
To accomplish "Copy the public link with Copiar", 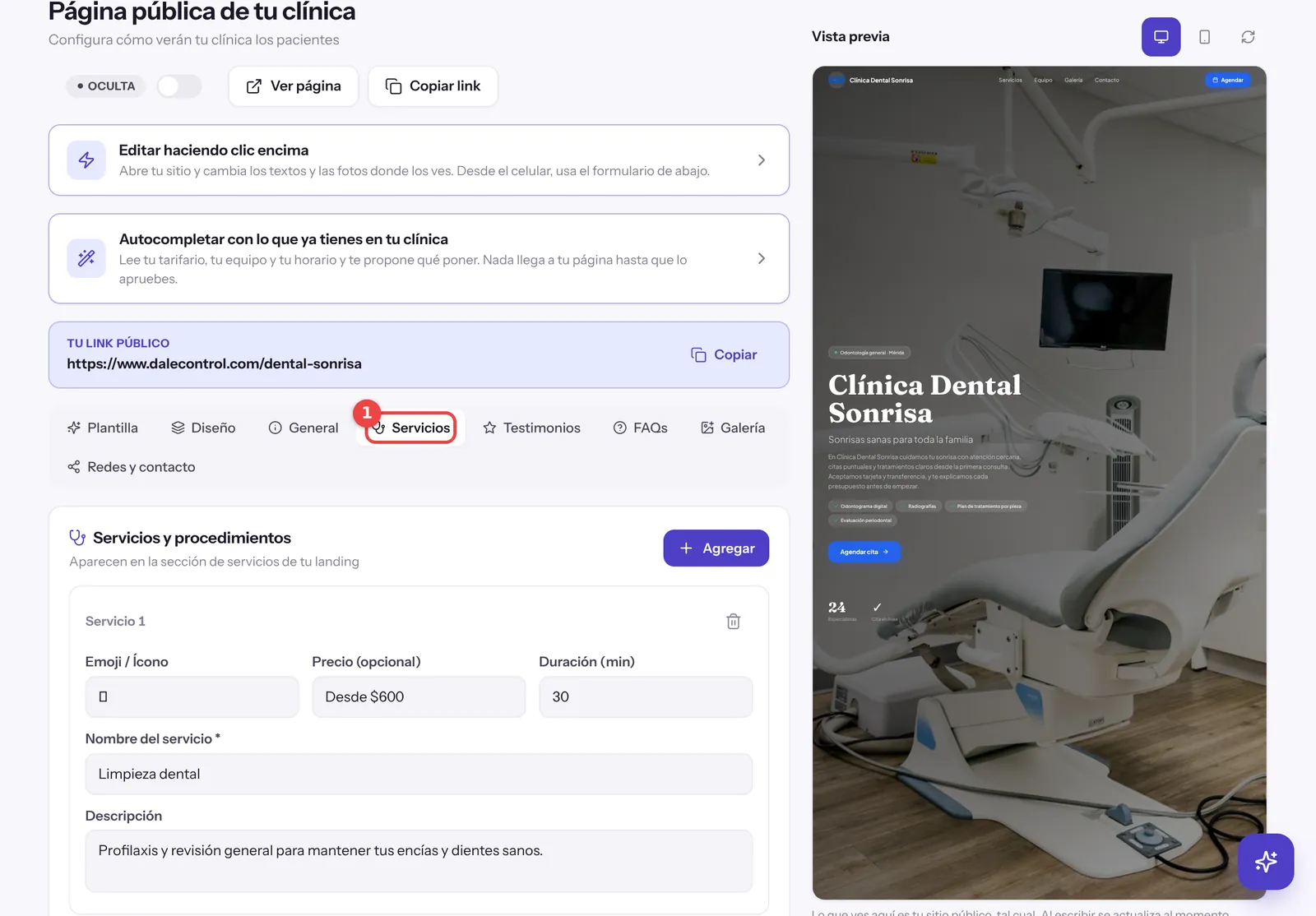I will tap(724, 354).
